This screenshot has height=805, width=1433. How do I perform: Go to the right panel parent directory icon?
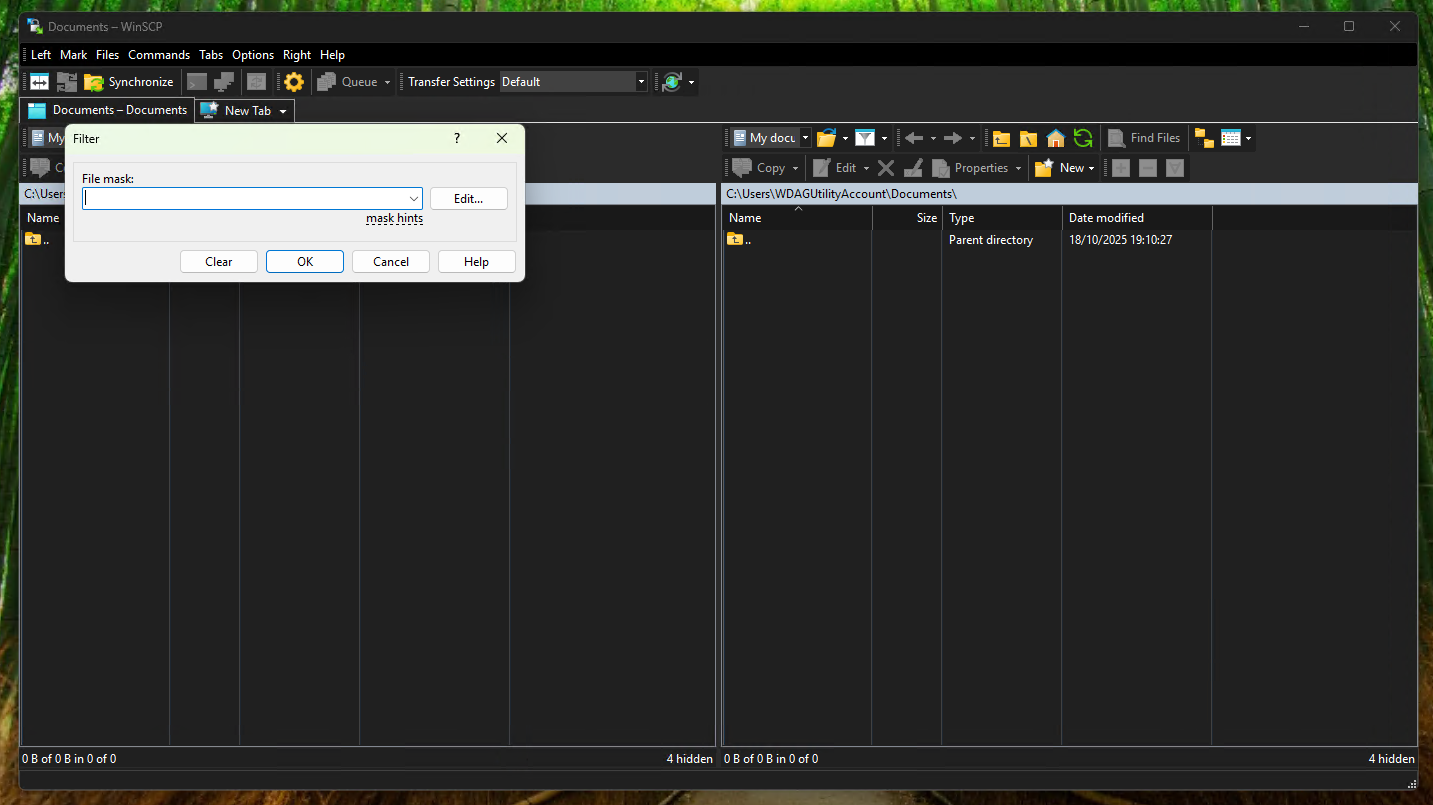1001,138
